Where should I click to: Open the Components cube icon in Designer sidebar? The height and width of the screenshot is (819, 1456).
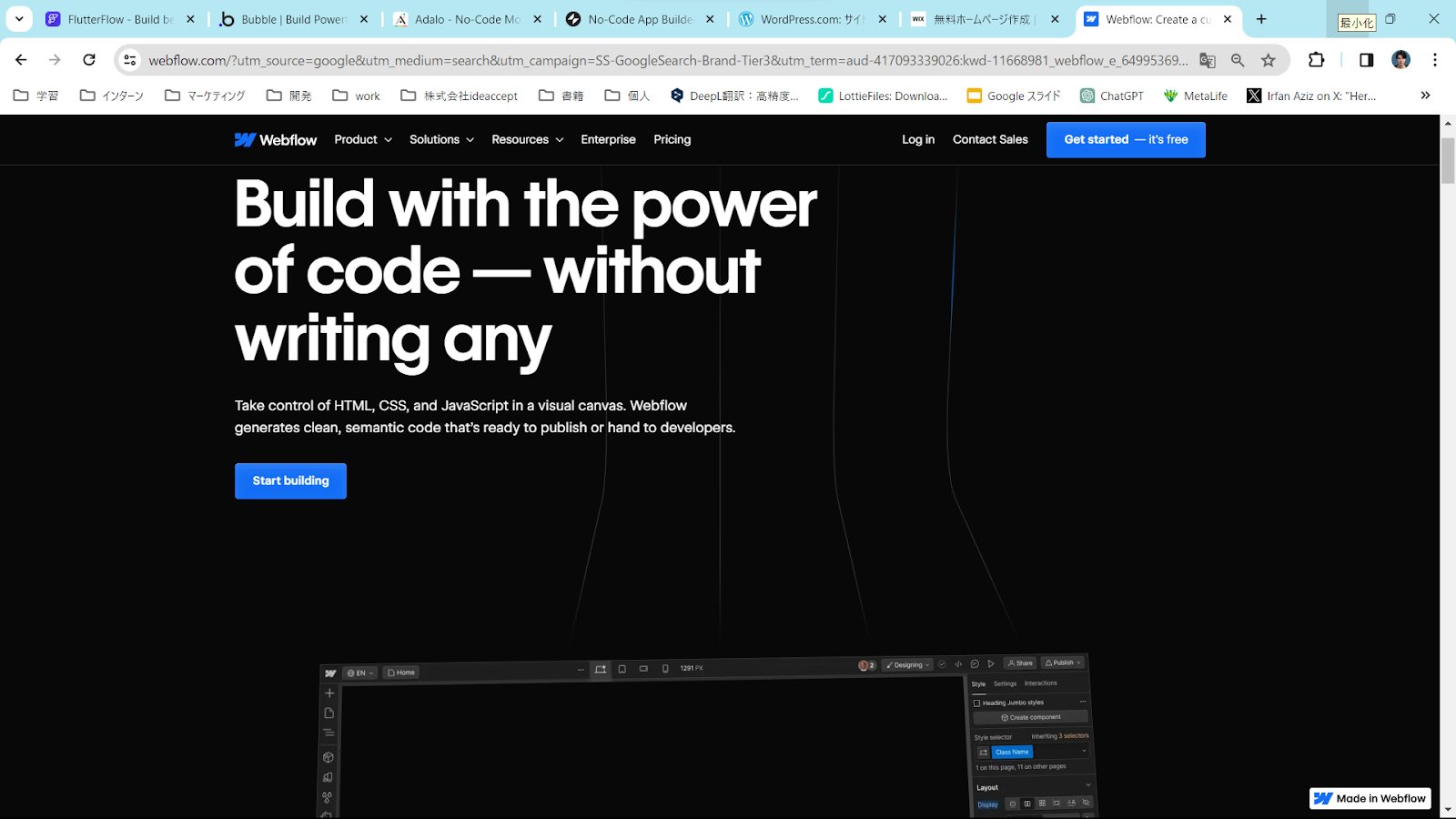(x=328, y=757)
